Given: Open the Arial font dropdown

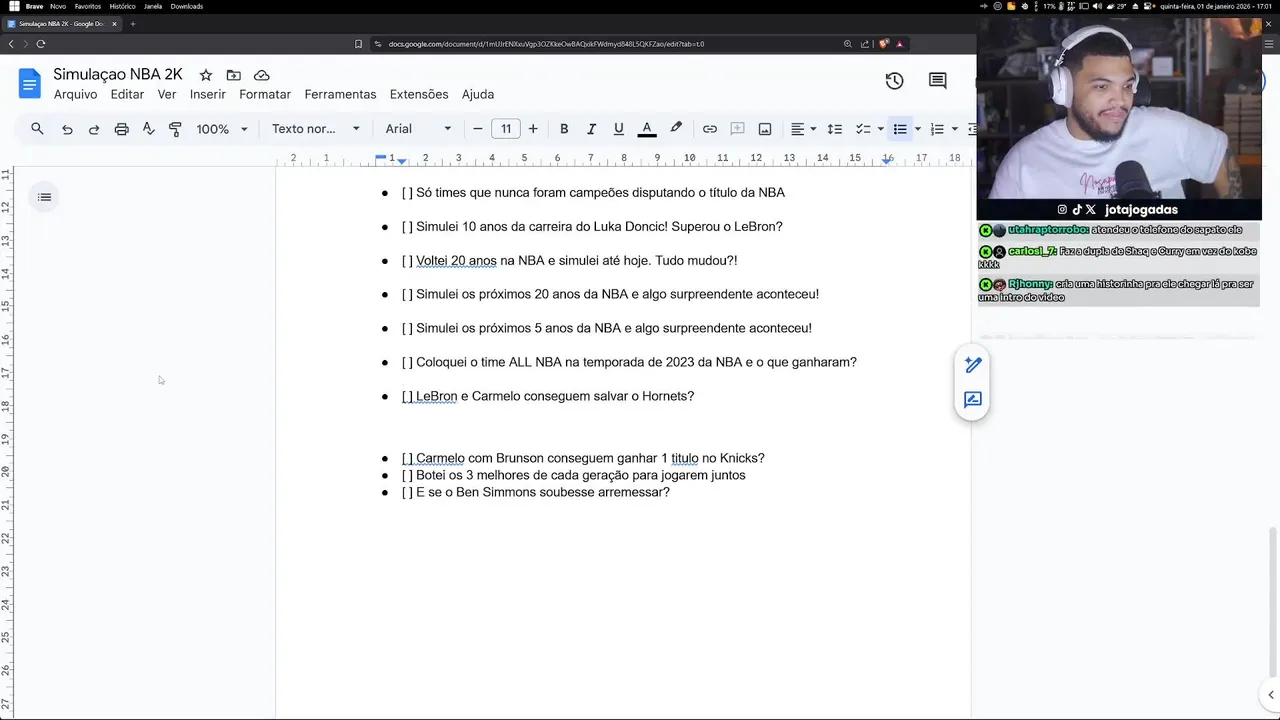Looking at the screenshot, I should click(419, 129).
